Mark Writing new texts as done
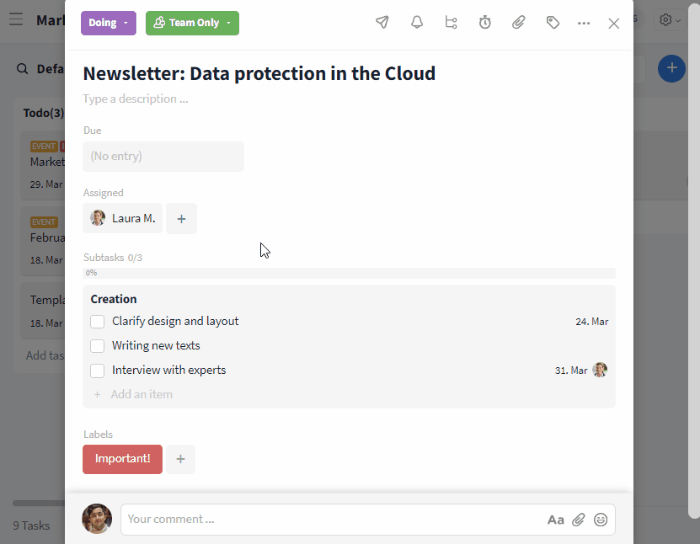The height and width of the screenshot is (544, 700). point(98,346)
